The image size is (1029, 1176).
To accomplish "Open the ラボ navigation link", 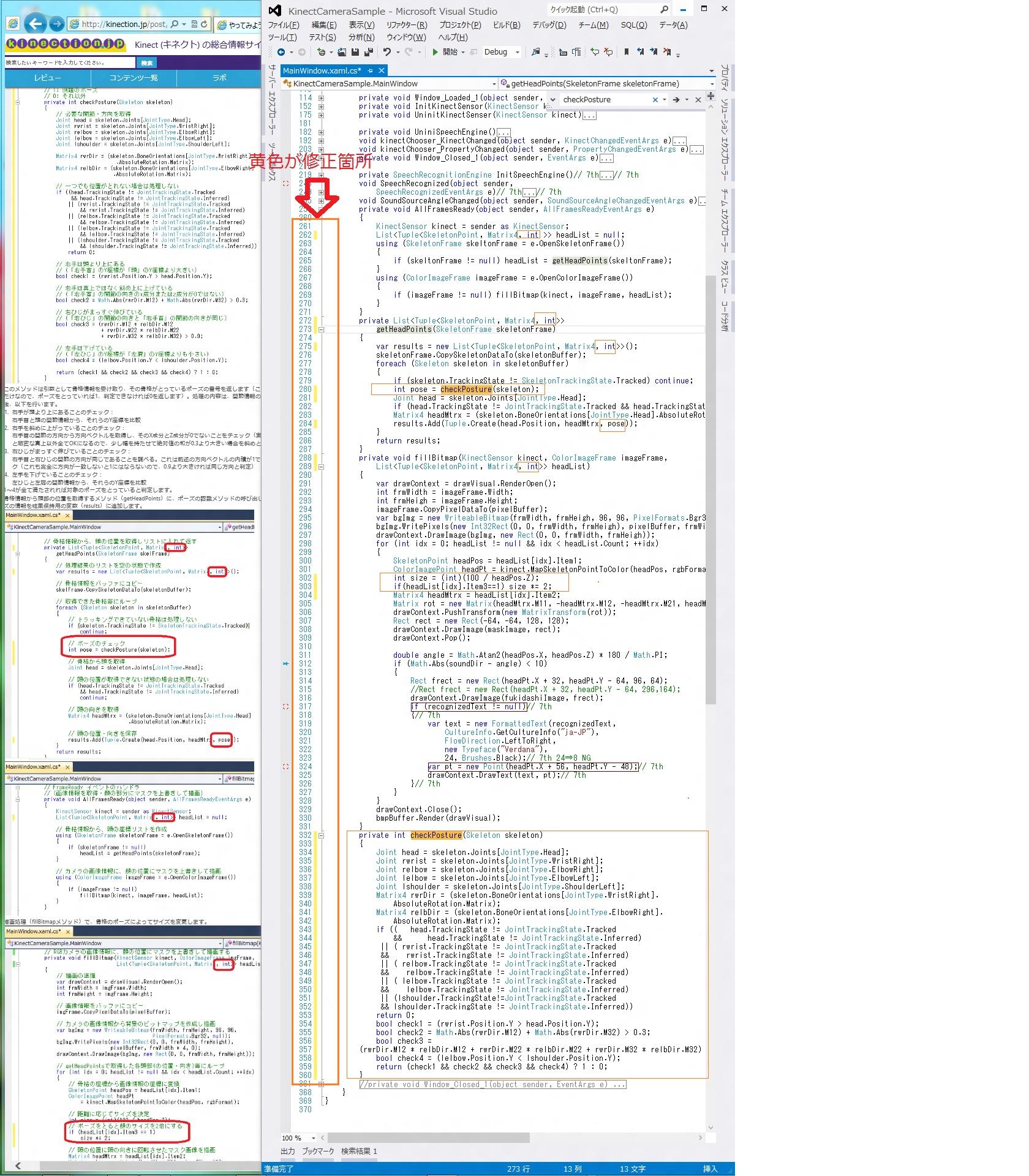I will pyautogui.click(x=219, y=78).
